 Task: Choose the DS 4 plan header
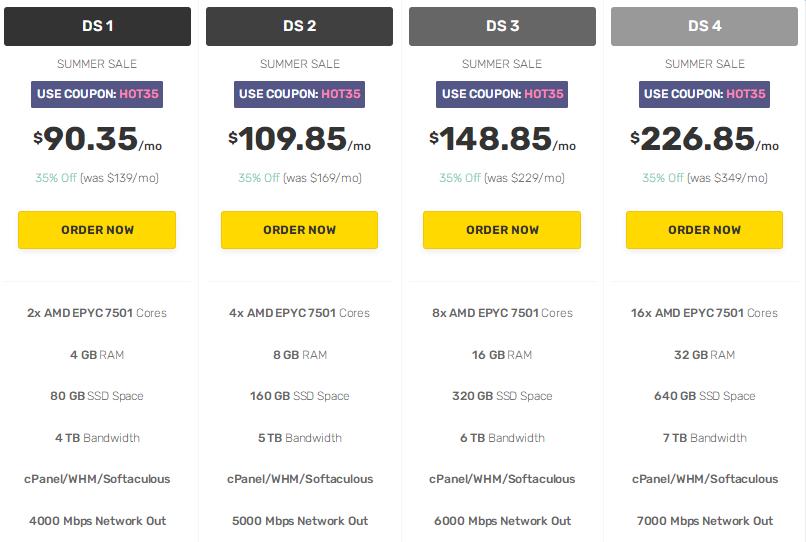(x=704, y=26)
